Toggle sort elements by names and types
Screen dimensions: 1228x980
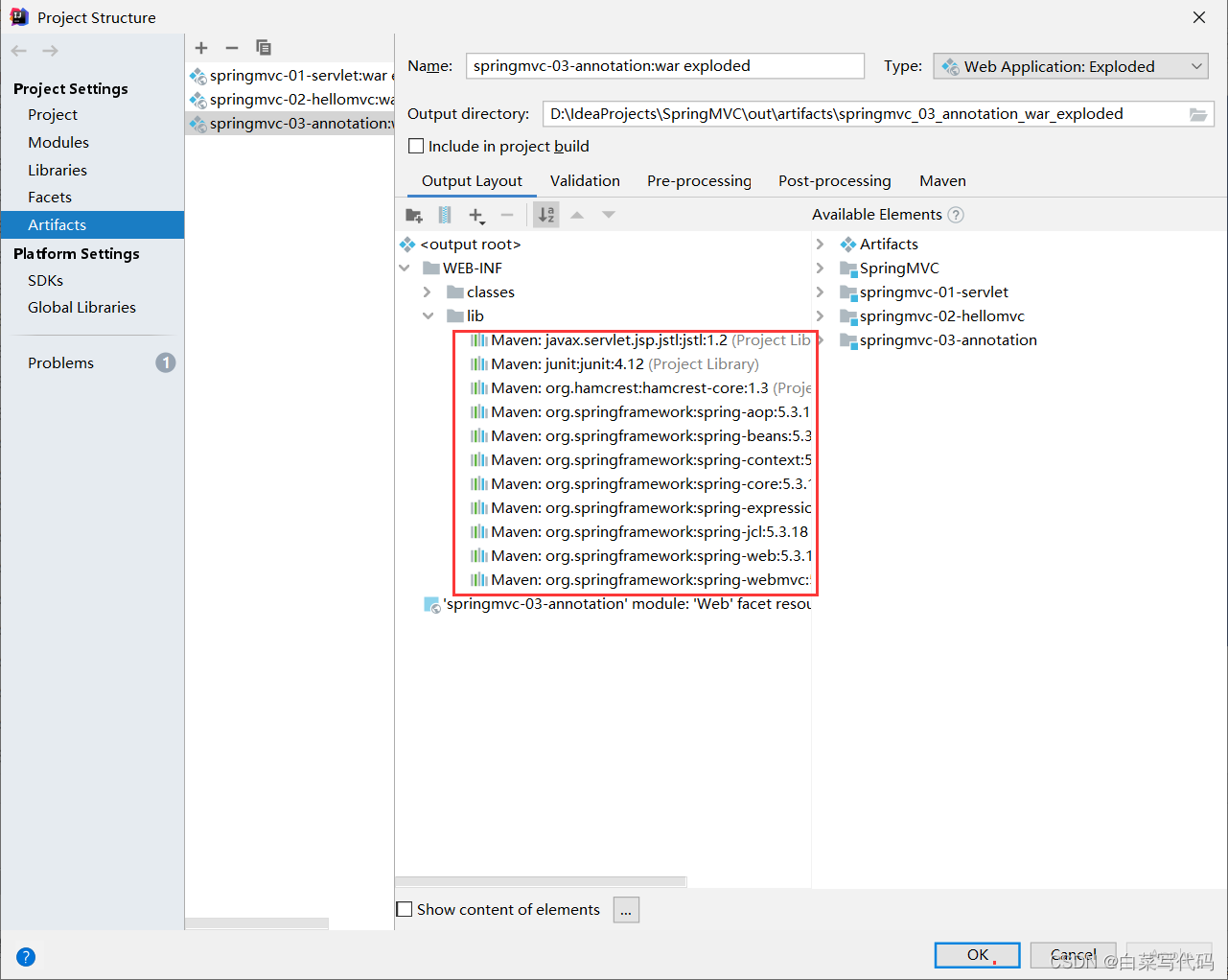[546, 215]
